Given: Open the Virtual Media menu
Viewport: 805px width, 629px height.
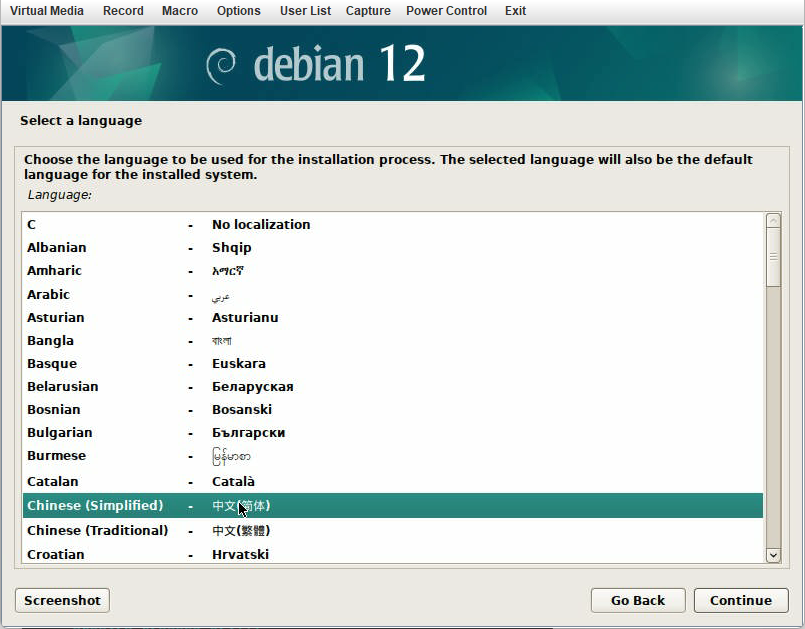Looking at the screenshot, I should 47,11.
